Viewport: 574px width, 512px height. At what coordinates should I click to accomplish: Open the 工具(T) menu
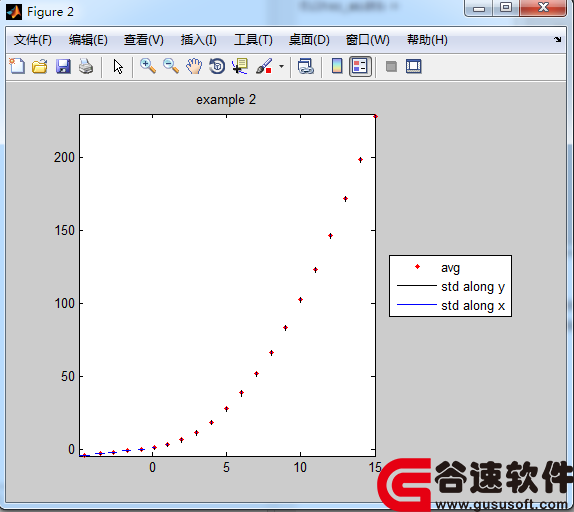pyautogui.click(x=253, y=40)
